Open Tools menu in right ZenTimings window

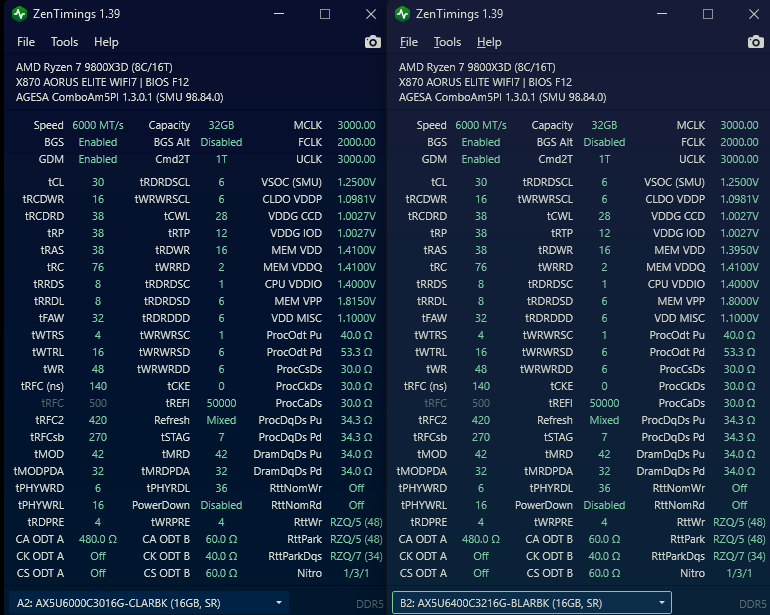tap(447, 42)
